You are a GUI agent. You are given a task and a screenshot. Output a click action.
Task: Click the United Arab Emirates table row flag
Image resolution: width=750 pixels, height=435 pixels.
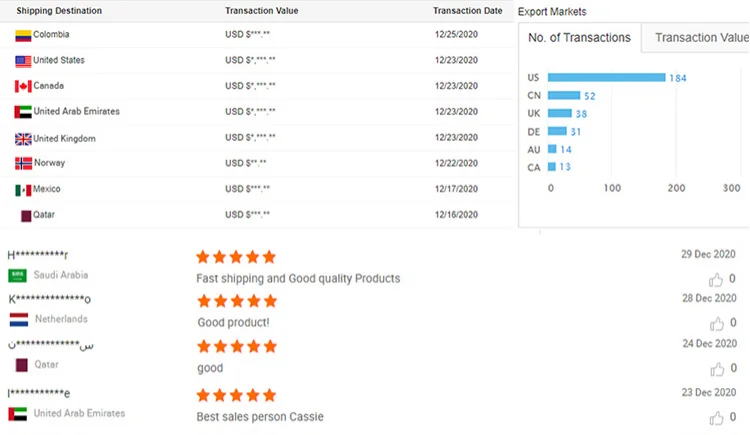tap(23, 112)
